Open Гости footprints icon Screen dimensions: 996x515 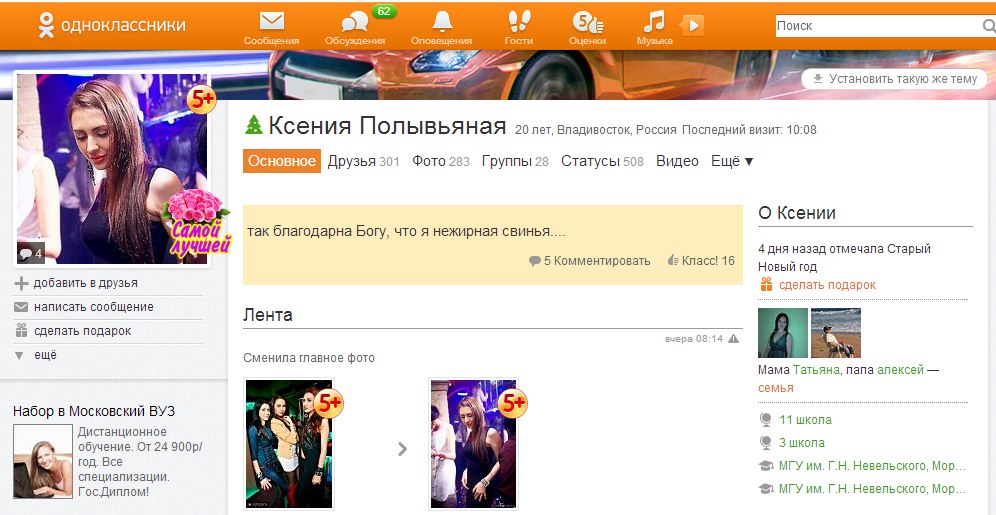tap(518, 22)
